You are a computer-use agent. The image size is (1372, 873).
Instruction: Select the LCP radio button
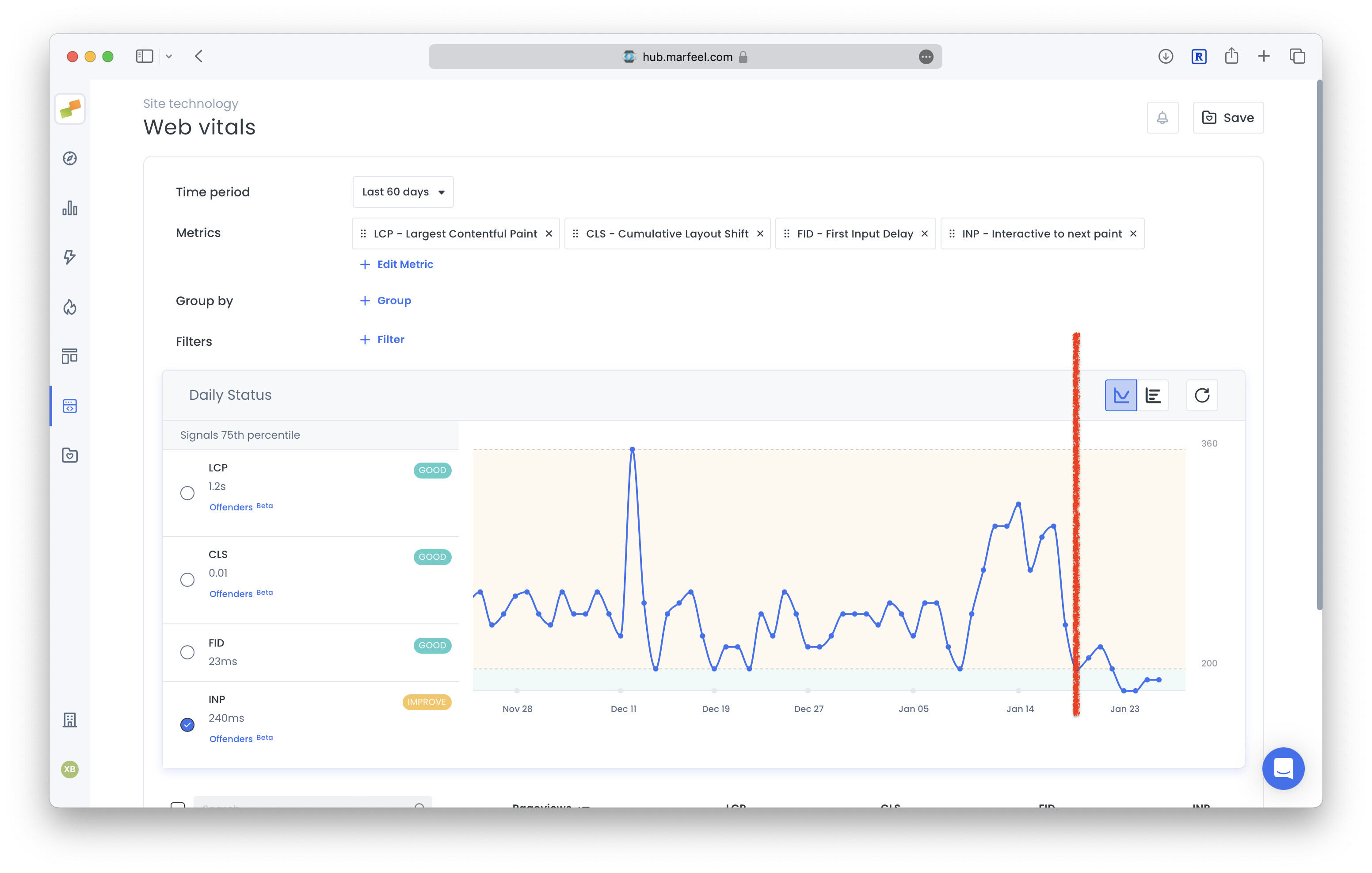point(187,493)
